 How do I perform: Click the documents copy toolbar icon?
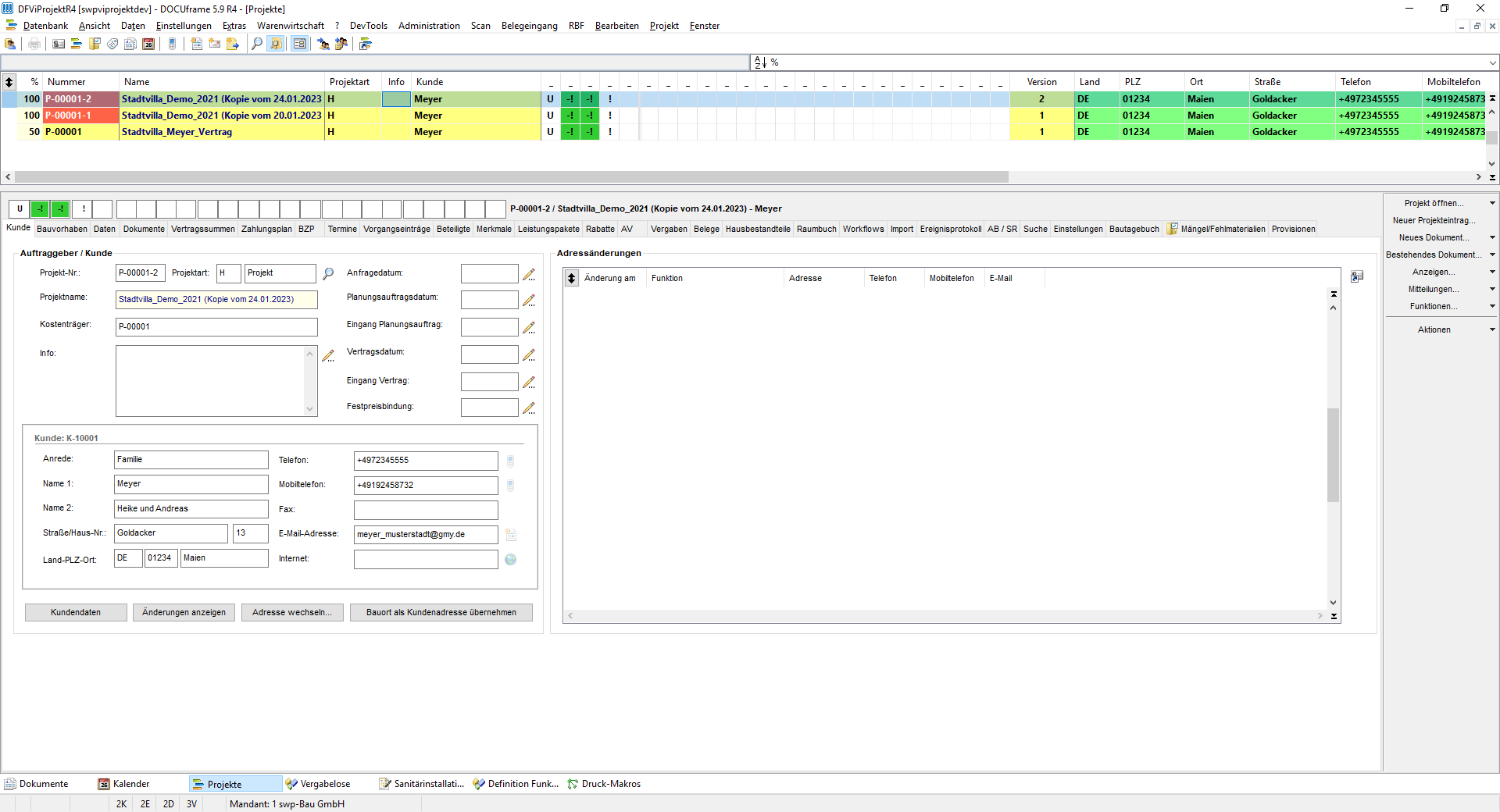click(130, 44)
